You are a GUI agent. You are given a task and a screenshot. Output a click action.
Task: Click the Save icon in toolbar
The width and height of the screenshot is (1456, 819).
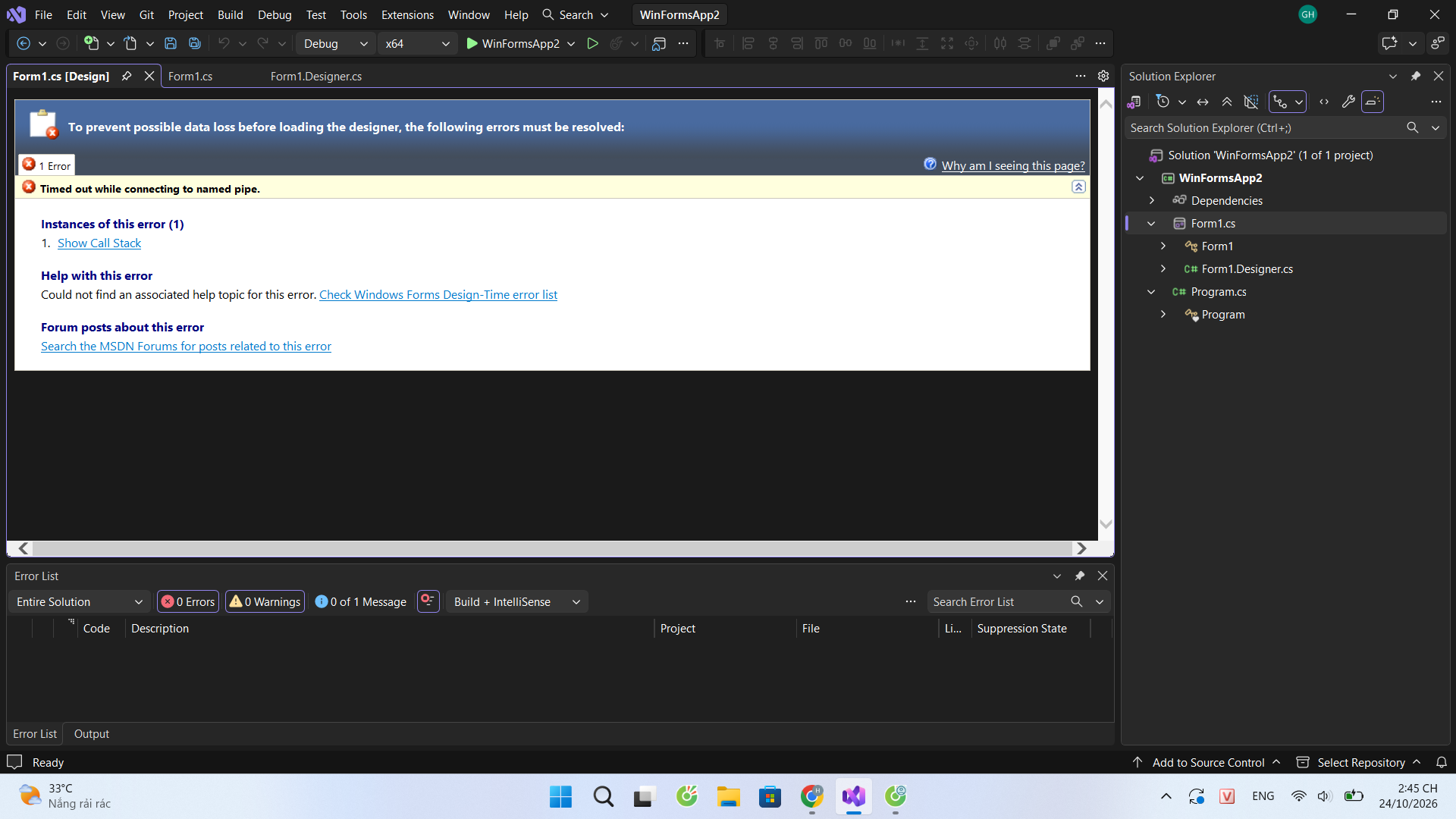(171, 43)
